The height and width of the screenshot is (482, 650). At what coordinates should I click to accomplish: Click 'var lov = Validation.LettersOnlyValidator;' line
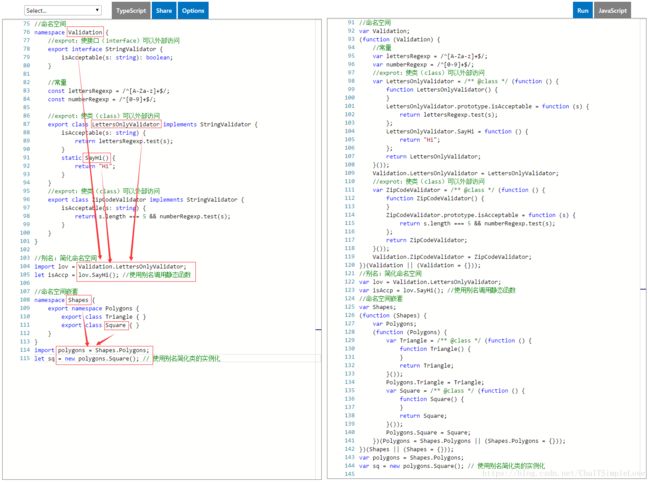point(430,282)
